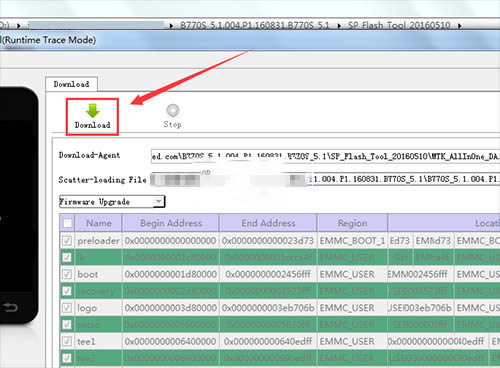Toggle the tee2 row checkbox
This screenshot has height=368, width=500.
(67, 358)
